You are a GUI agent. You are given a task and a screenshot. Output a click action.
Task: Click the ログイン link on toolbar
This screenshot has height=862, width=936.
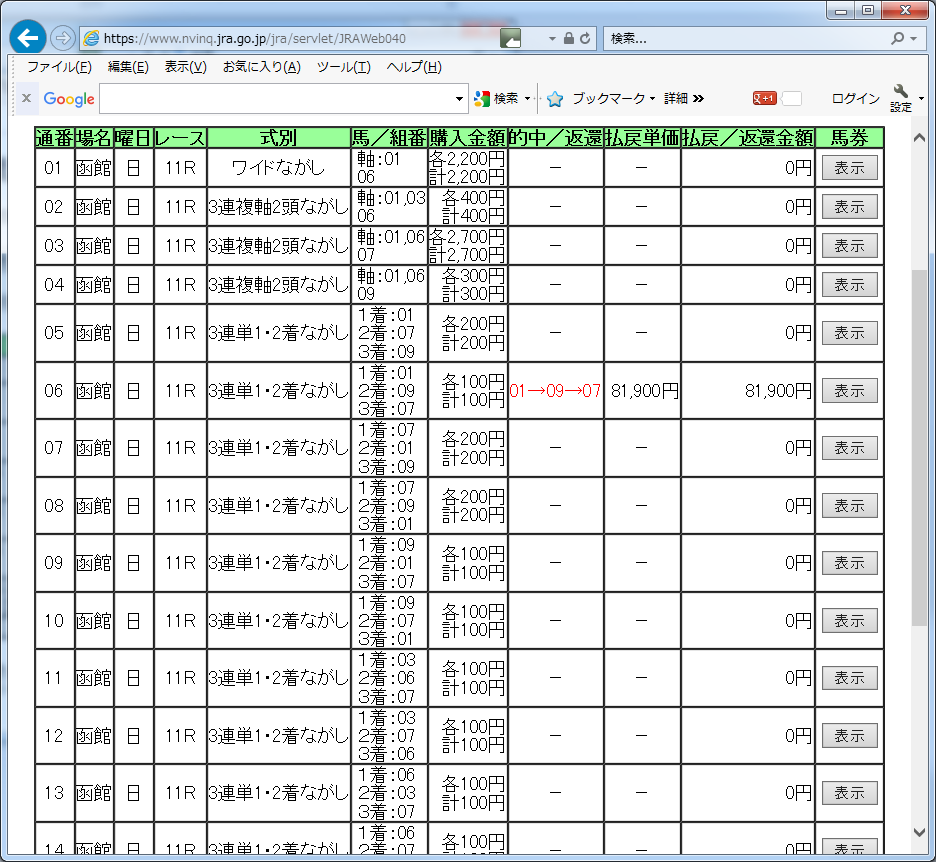click(855, 98)
